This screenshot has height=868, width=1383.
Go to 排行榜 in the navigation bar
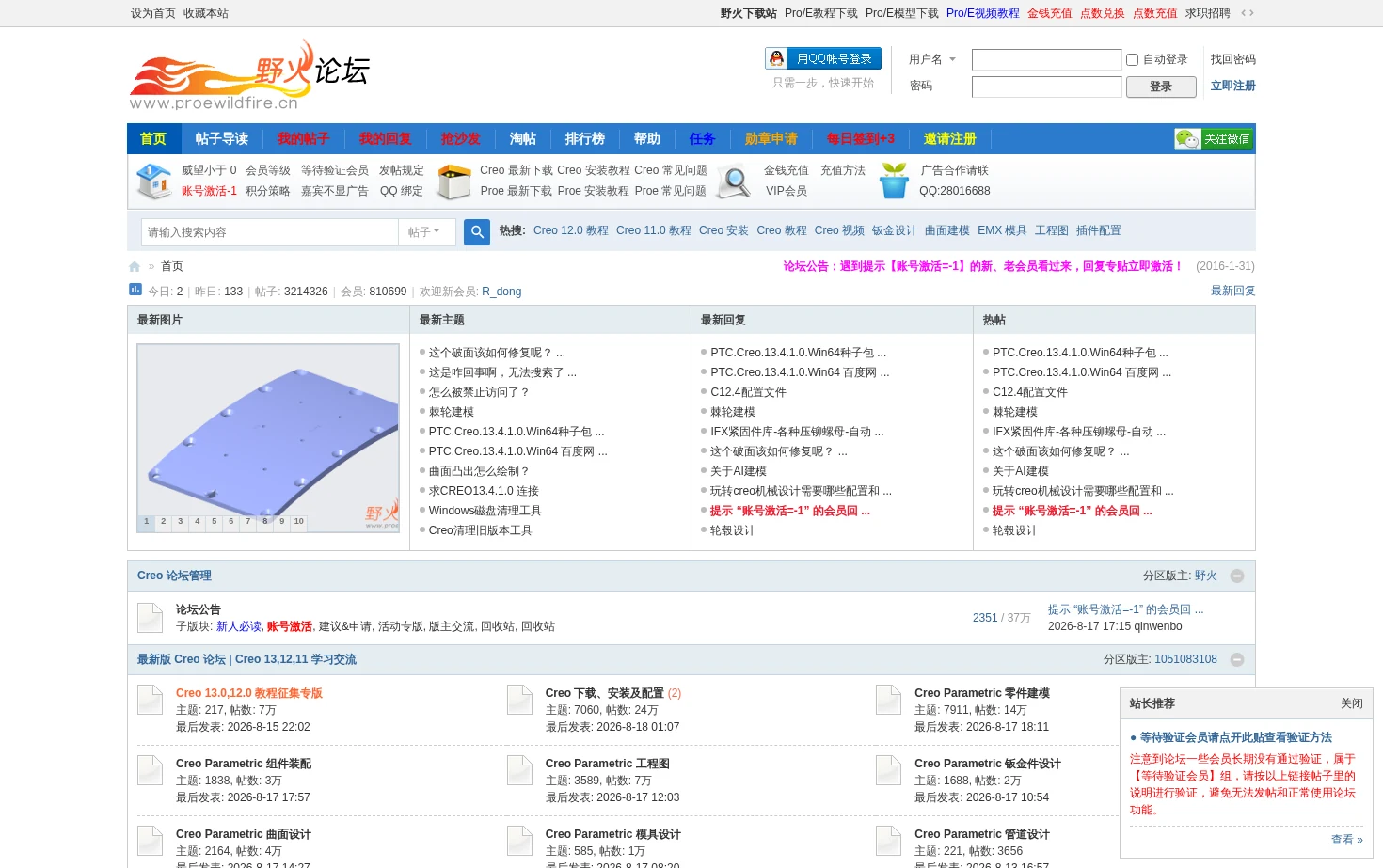(x=585, y=138)
